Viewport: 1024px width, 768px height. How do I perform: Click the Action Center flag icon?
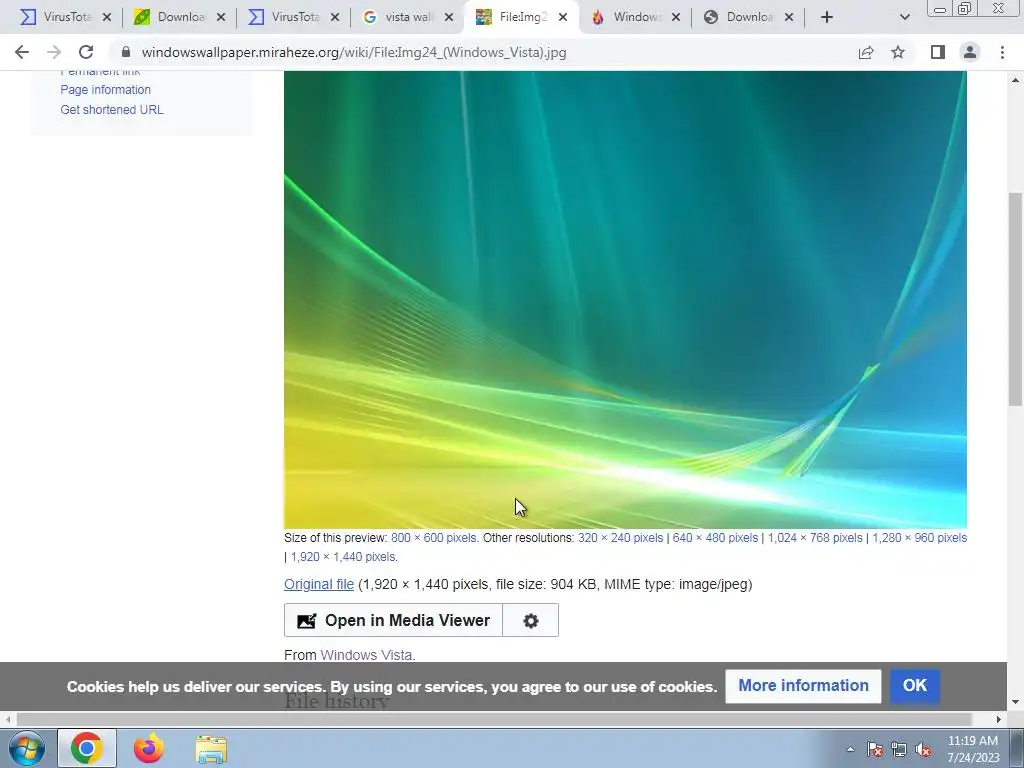875,749
